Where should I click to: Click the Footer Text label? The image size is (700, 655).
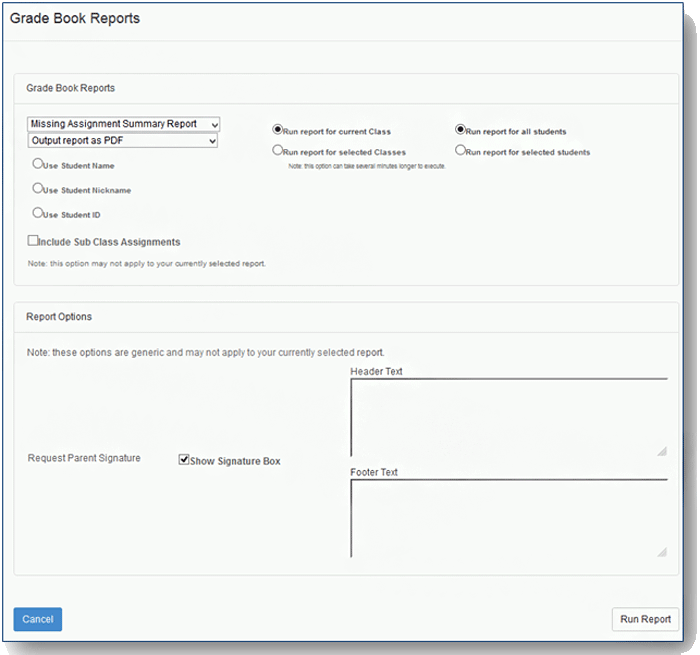tap(374, 472)
